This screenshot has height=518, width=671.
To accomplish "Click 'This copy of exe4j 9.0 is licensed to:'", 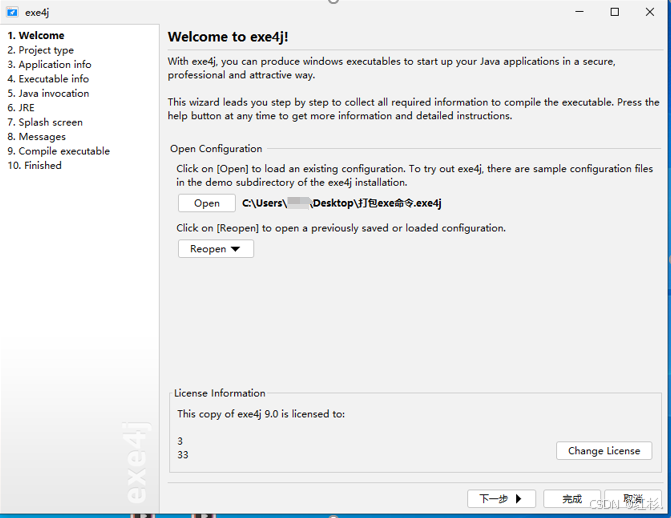I will click(x=261, y=414).
